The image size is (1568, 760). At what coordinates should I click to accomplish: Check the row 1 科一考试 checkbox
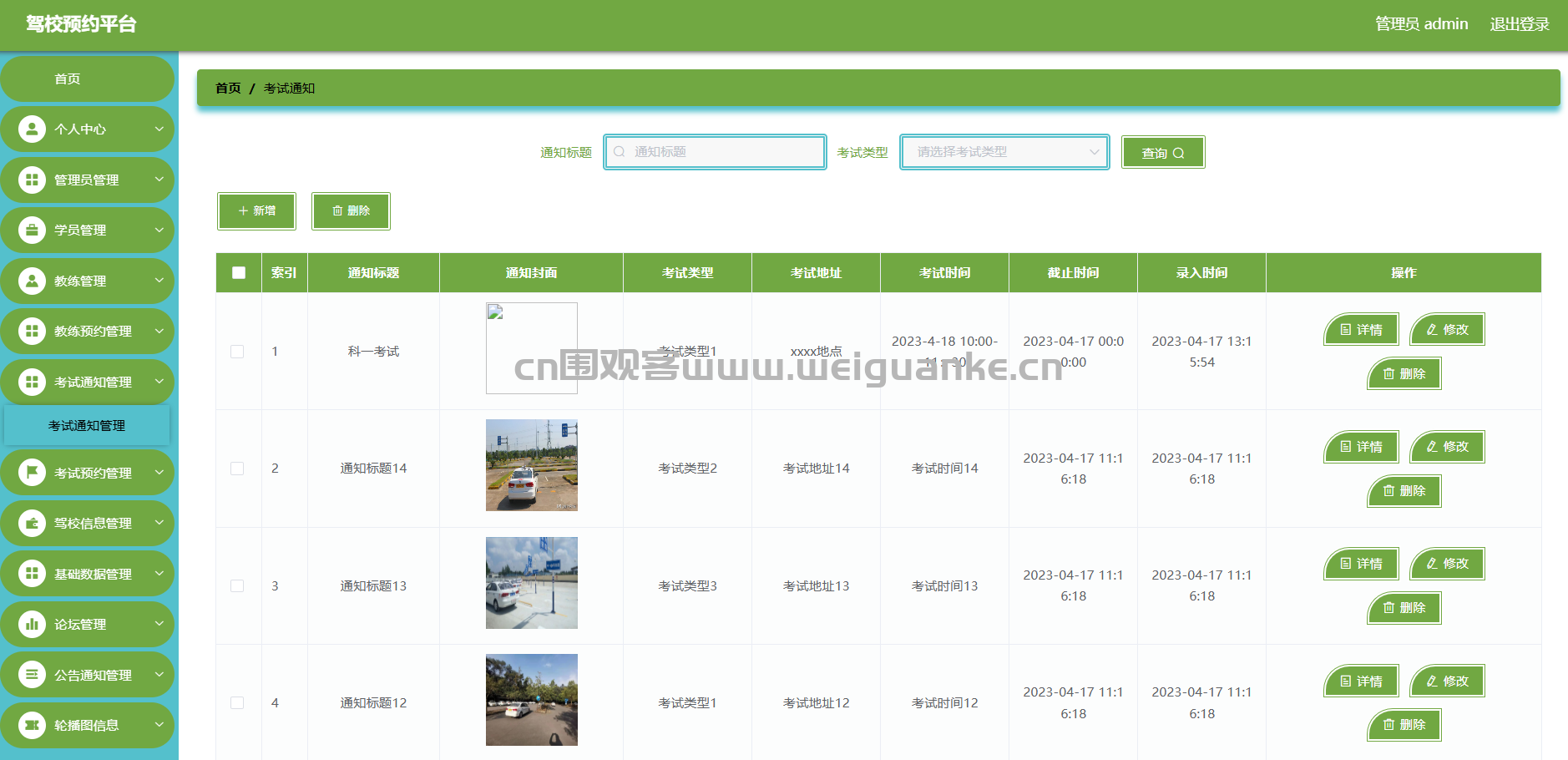pyautogui.click(x=237, y=352)
